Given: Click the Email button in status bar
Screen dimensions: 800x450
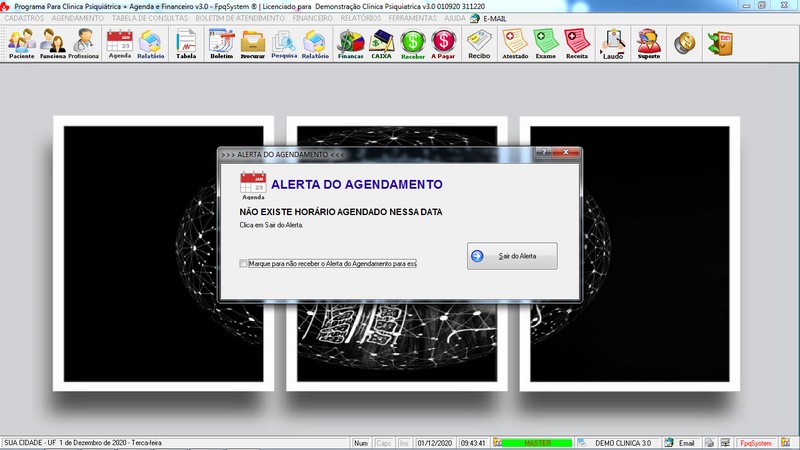Looking at the screenshot, I should click(681, 443).
